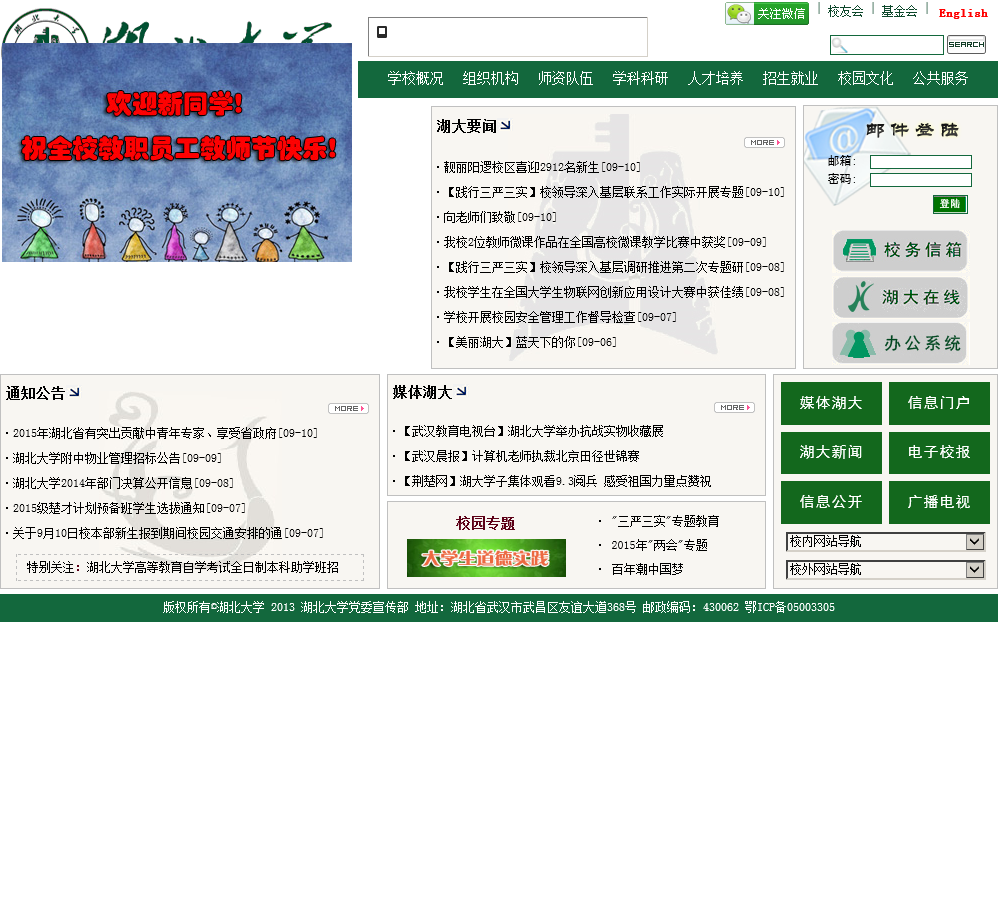Open the 公共服务 menu
The height and width of the screenshot is (907, 998).
[x=941, y=79]
